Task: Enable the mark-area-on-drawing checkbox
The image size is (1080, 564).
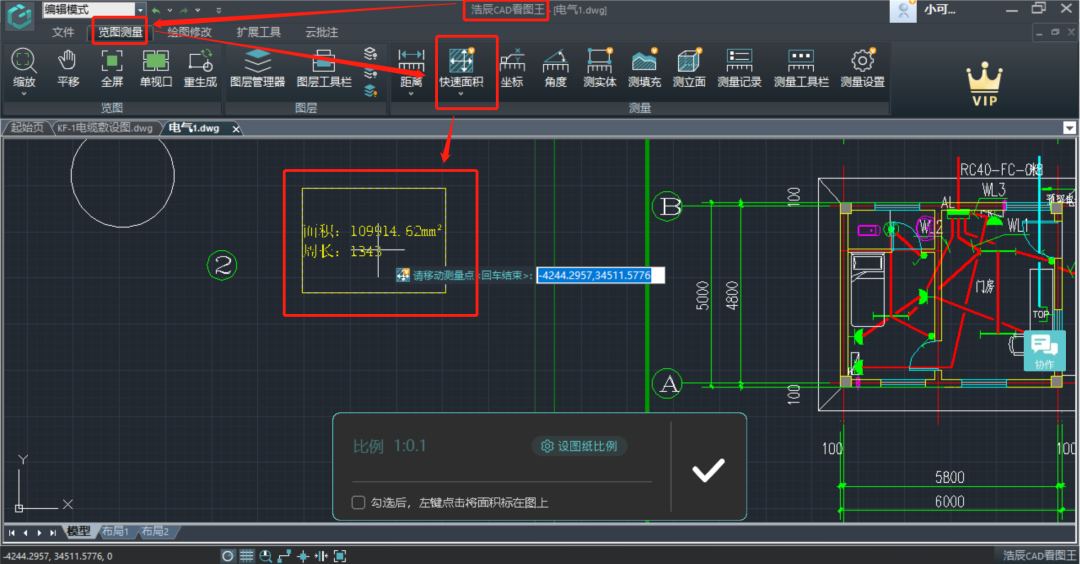Action: click(x=358, y=502)
